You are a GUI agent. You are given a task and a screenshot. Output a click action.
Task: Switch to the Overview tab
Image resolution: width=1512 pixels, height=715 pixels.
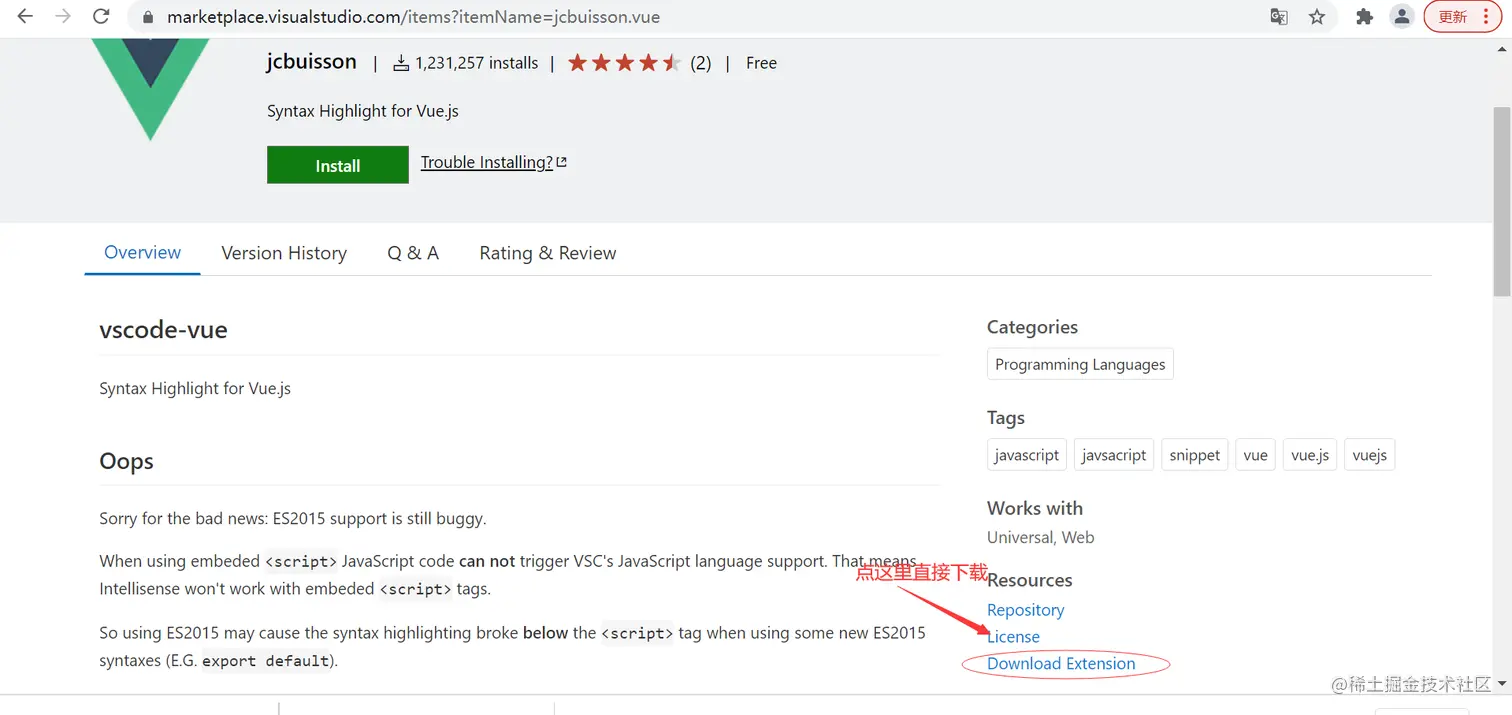pyautogui.click(x=143, y=253)
